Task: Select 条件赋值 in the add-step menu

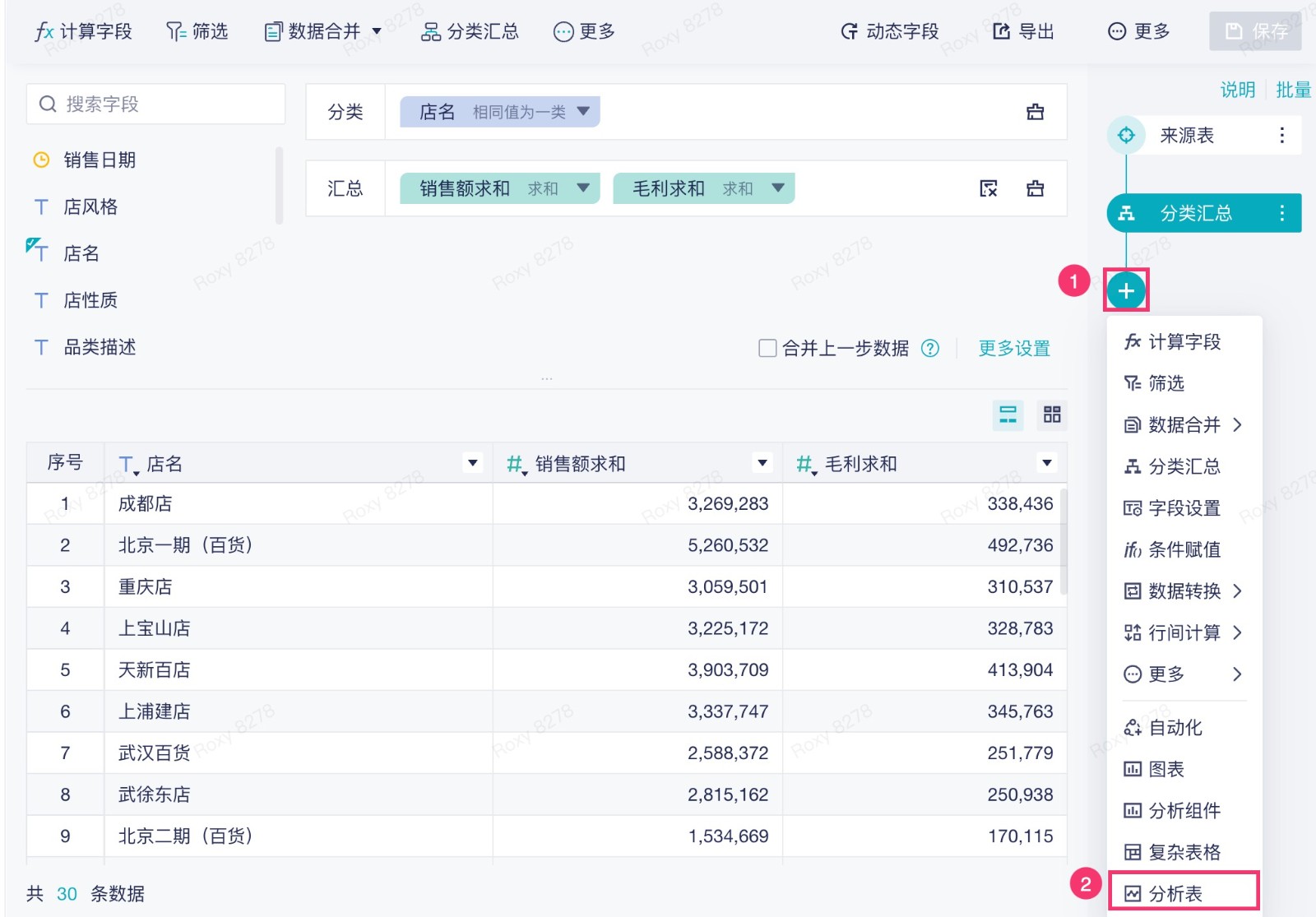Action: coord(1183,549)
